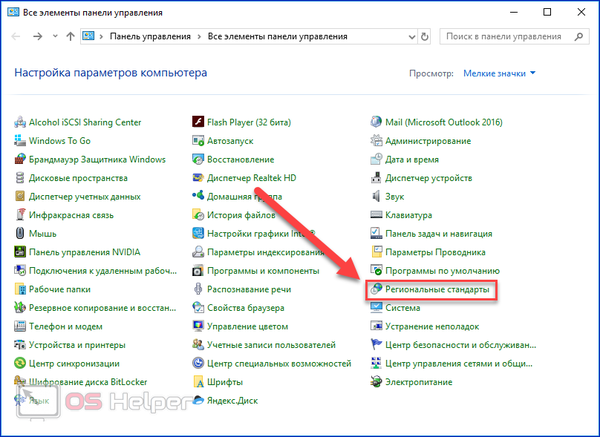The image size is (600, 437).
Task: Open Учетные записи пользователей link
Action: (x=271, y=345)
